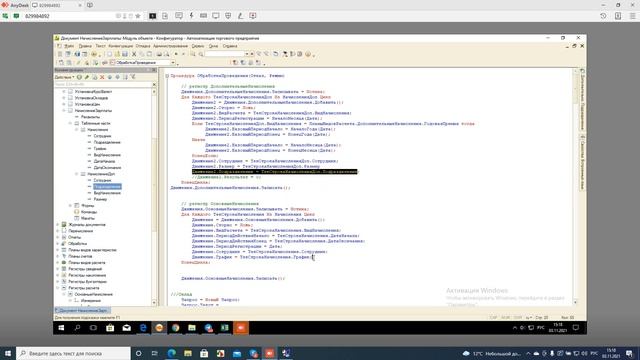The width and height of the screenshot is (640, 360).
Task: Select ДатаОкончания attribute in tree
Action: tap(107, 167)
